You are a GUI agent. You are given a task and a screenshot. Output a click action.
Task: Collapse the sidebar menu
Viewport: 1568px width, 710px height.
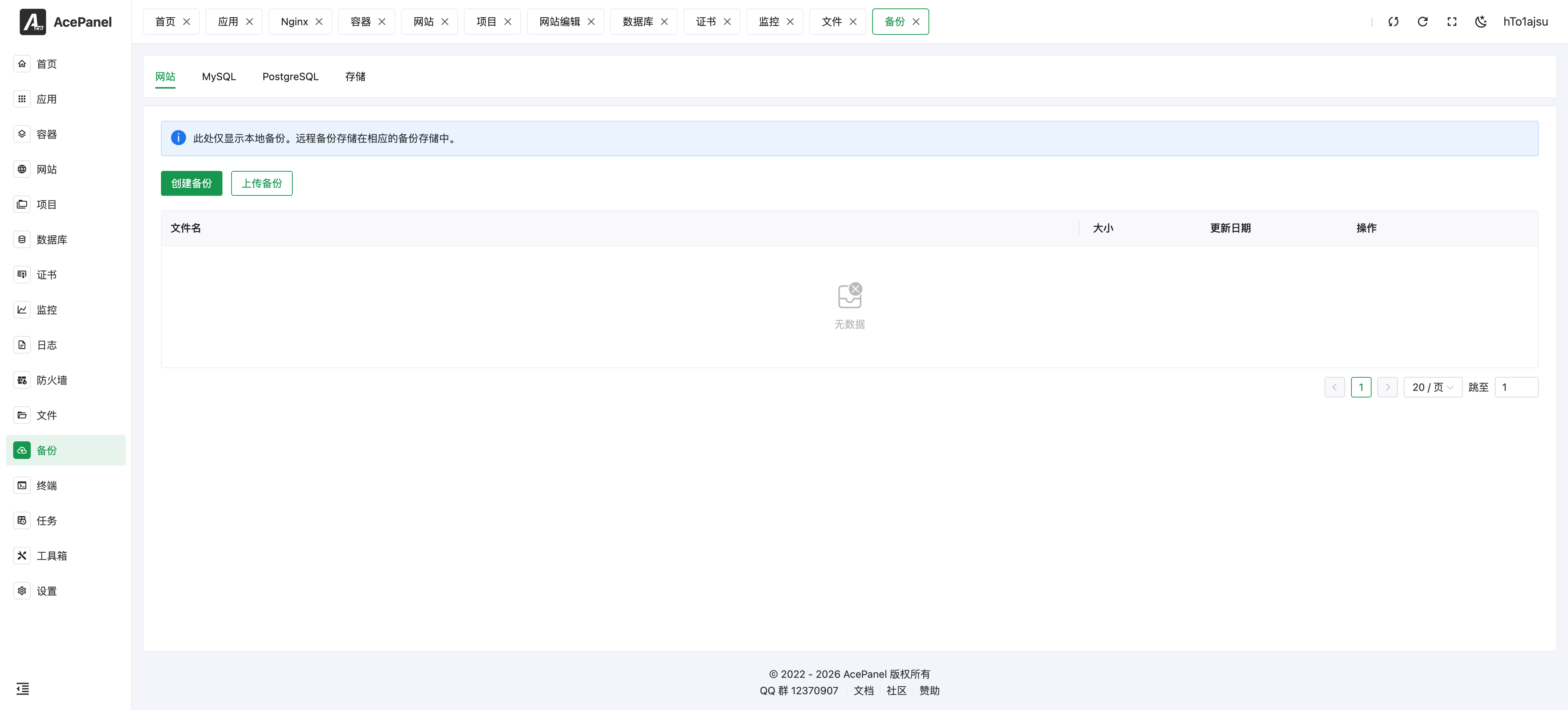tap(23, 689)
